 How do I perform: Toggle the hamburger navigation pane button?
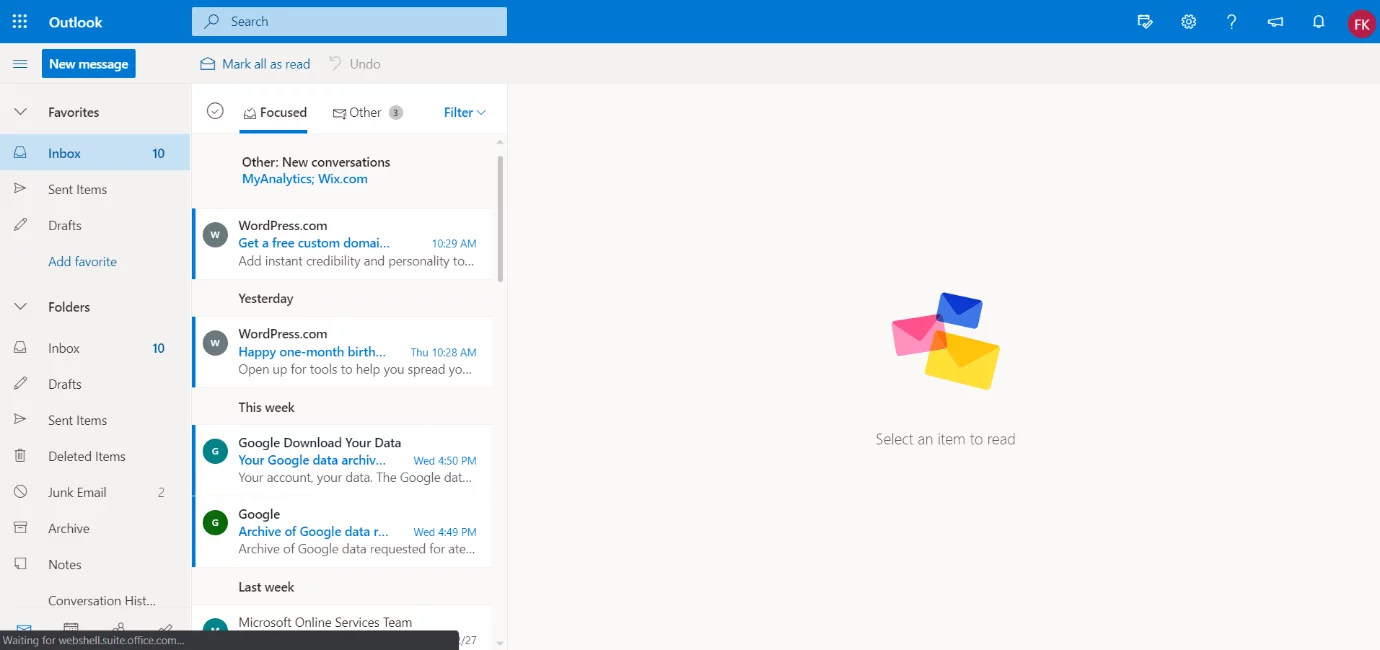[x=20, y=64]
